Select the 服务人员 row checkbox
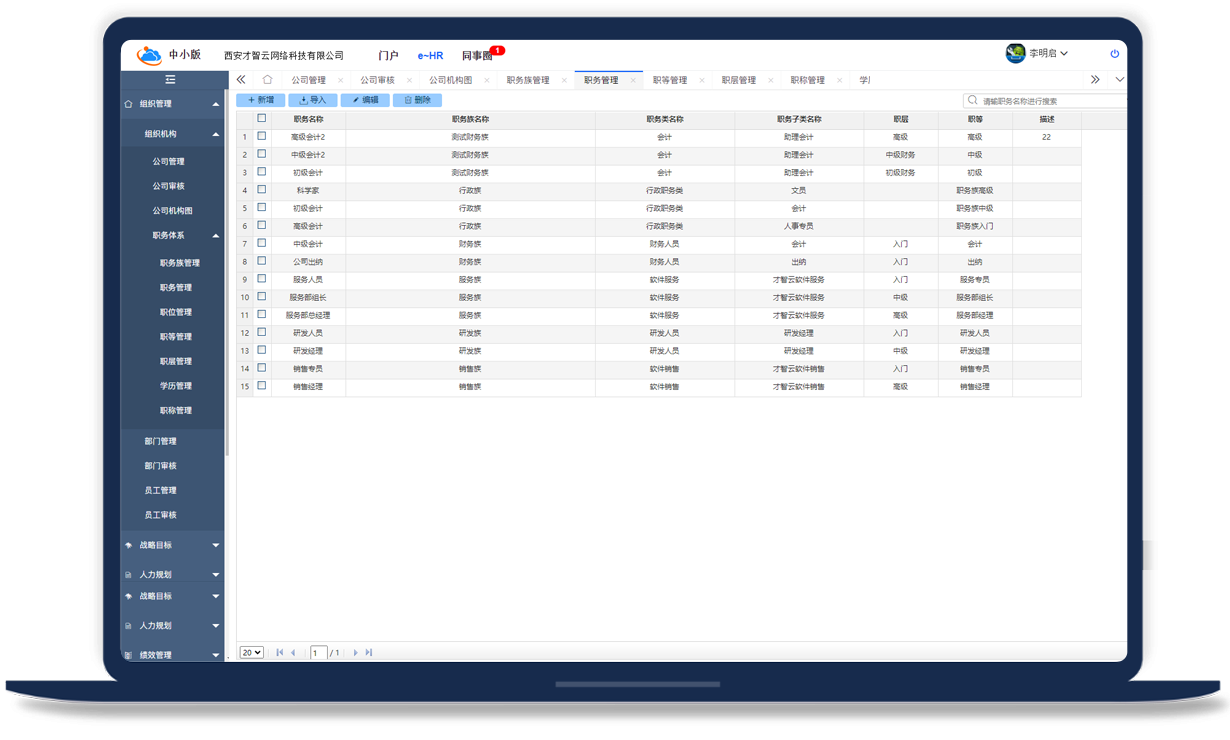 pos(262,279)
